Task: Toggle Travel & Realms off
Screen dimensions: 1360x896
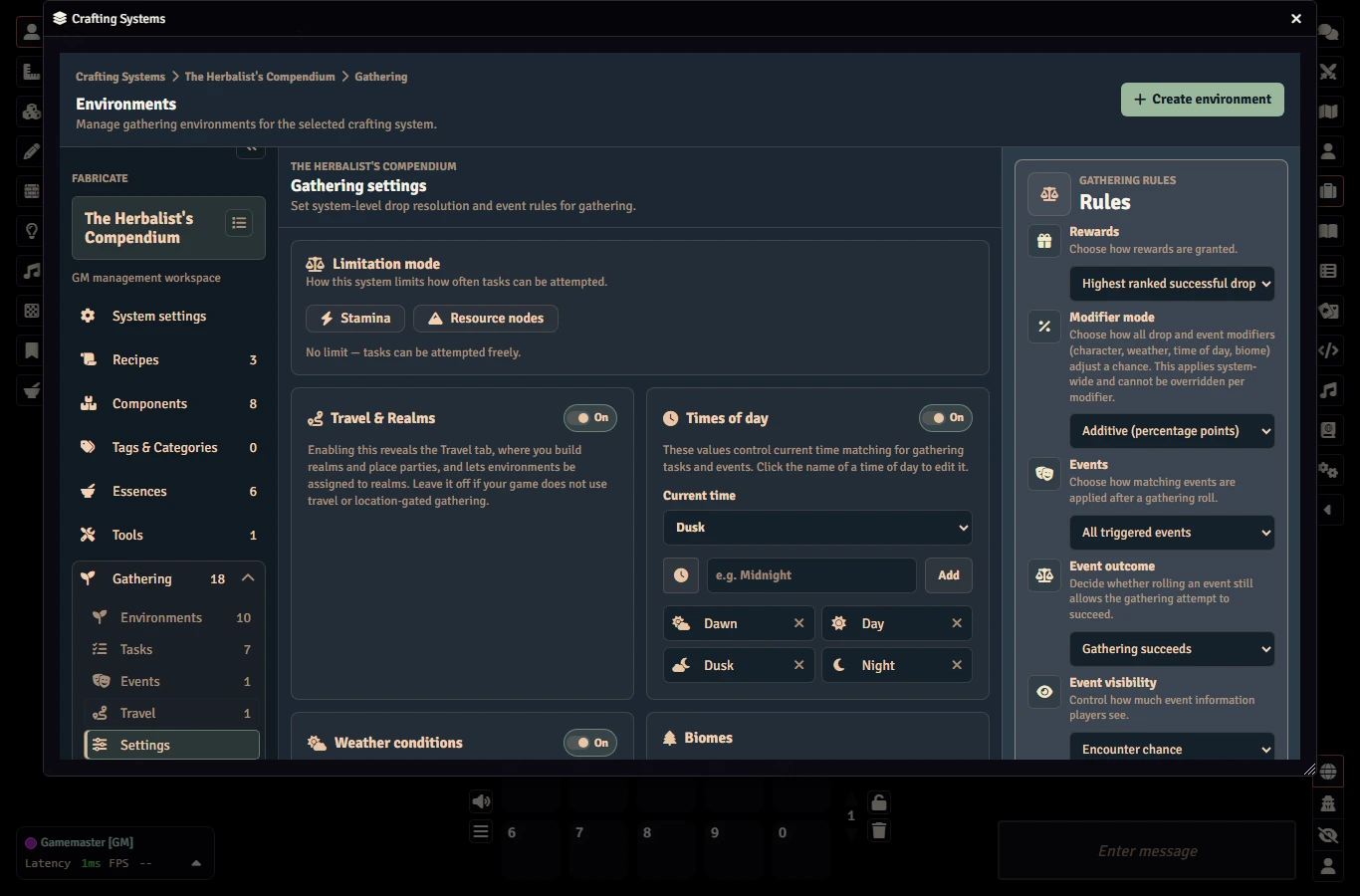Action: pos(590,418)
